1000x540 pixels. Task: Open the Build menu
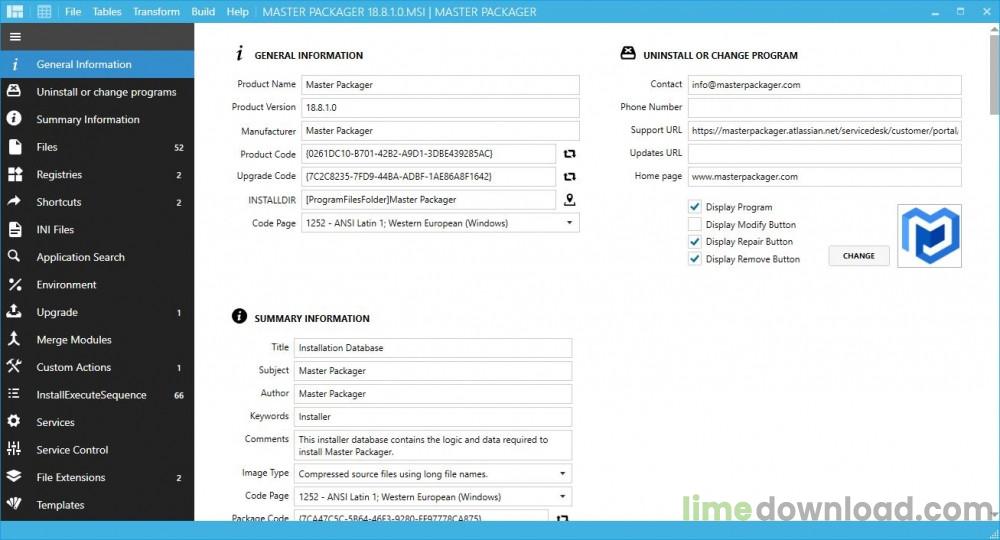pyautogui.click(x=203, y=11)
